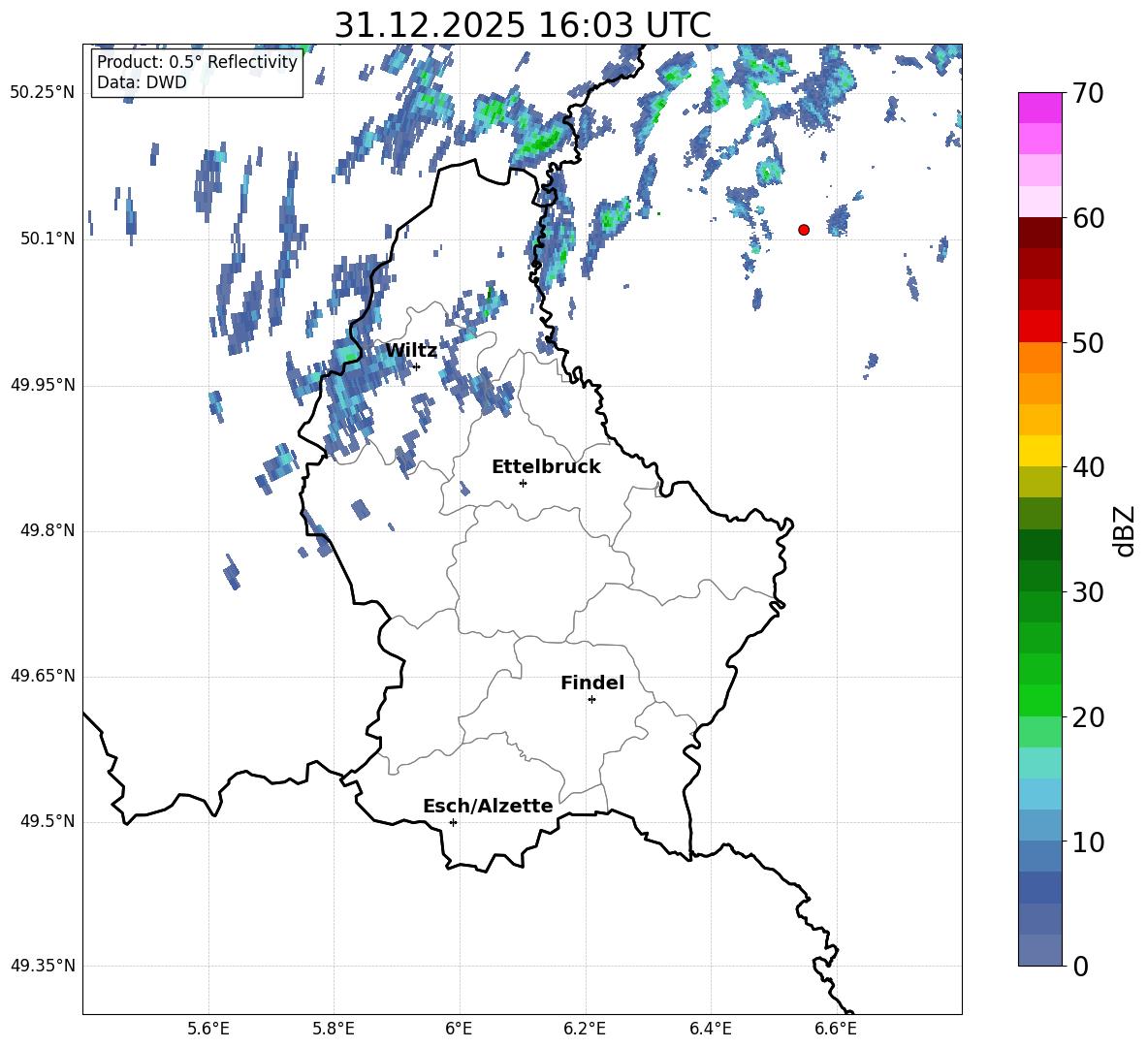This screenshot has height=1048, width=1148.
Task: Select the Ettelbruck city label
Action: 546,466
